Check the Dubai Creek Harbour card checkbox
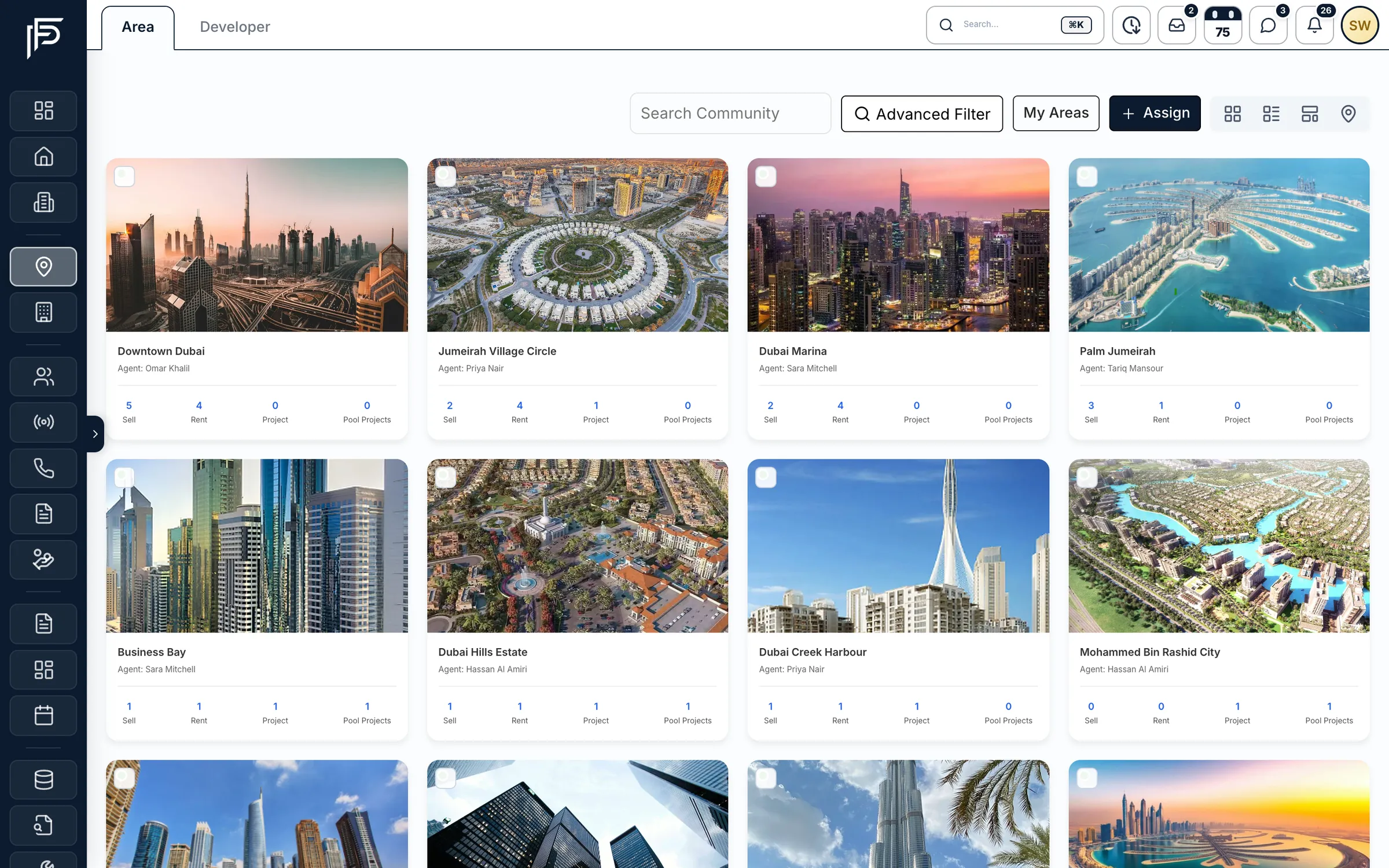Viewport: 1389px width, 868px height. pyautogui.click(x=766, y=477)
